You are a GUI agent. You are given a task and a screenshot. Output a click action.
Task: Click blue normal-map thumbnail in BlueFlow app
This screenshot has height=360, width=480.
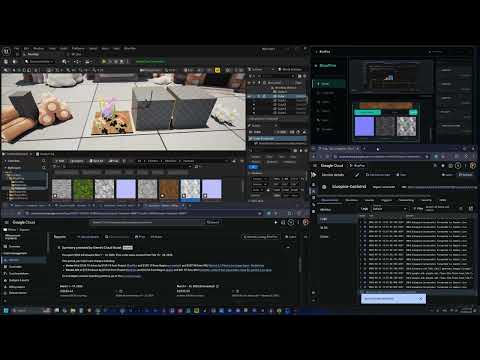click(x=364, y=126)
